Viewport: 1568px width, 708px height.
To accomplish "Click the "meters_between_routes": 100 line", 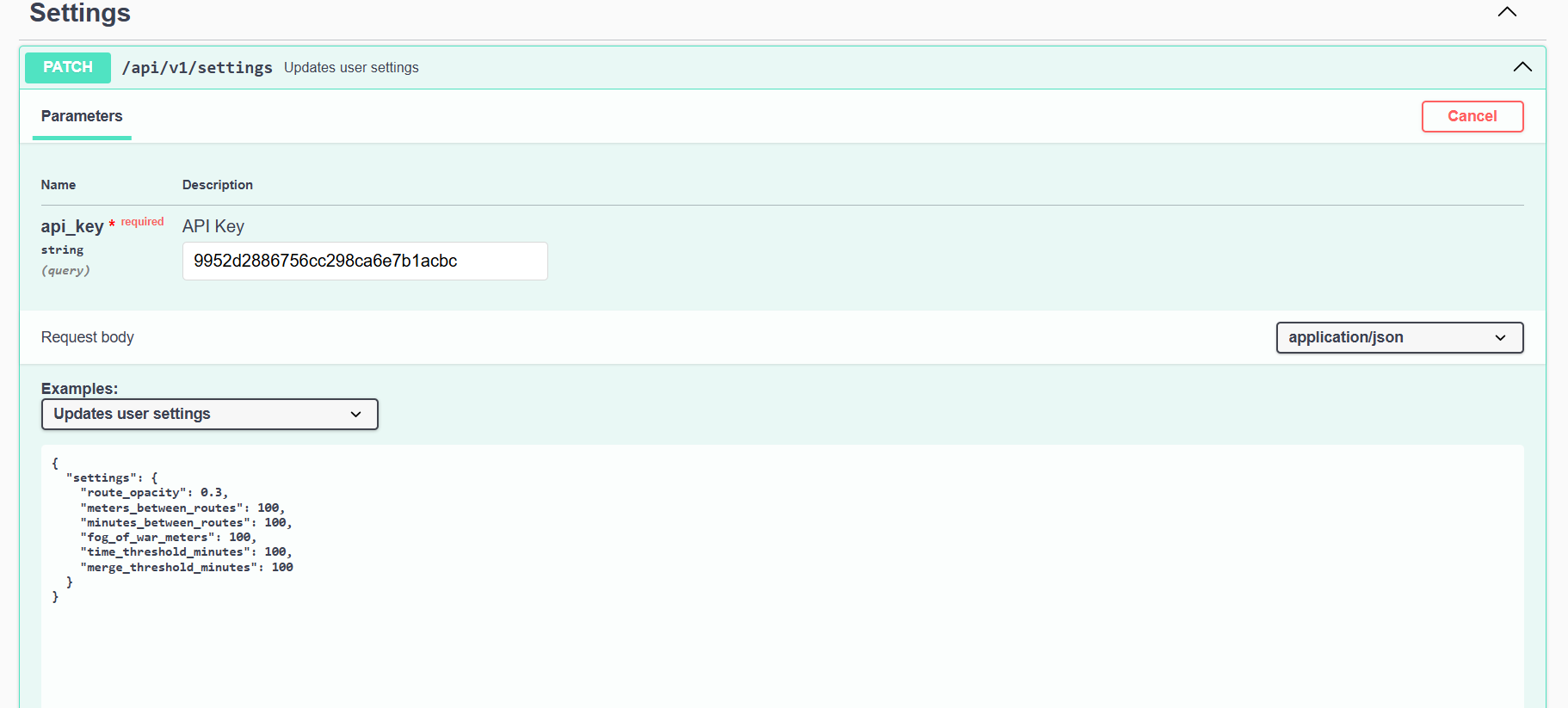I will [x=182, y=508].
